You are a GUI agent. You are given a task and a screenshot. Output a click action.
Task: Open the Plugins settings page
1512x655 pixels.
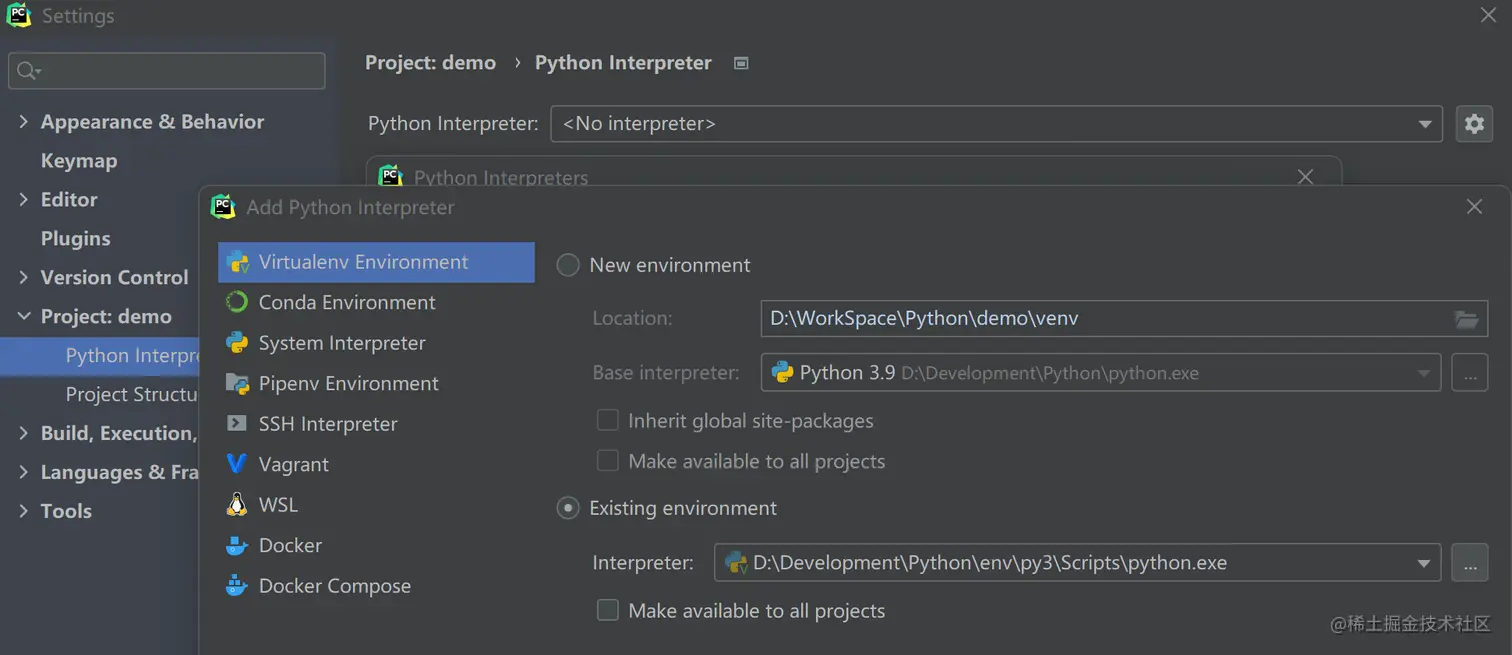point(75,239)
